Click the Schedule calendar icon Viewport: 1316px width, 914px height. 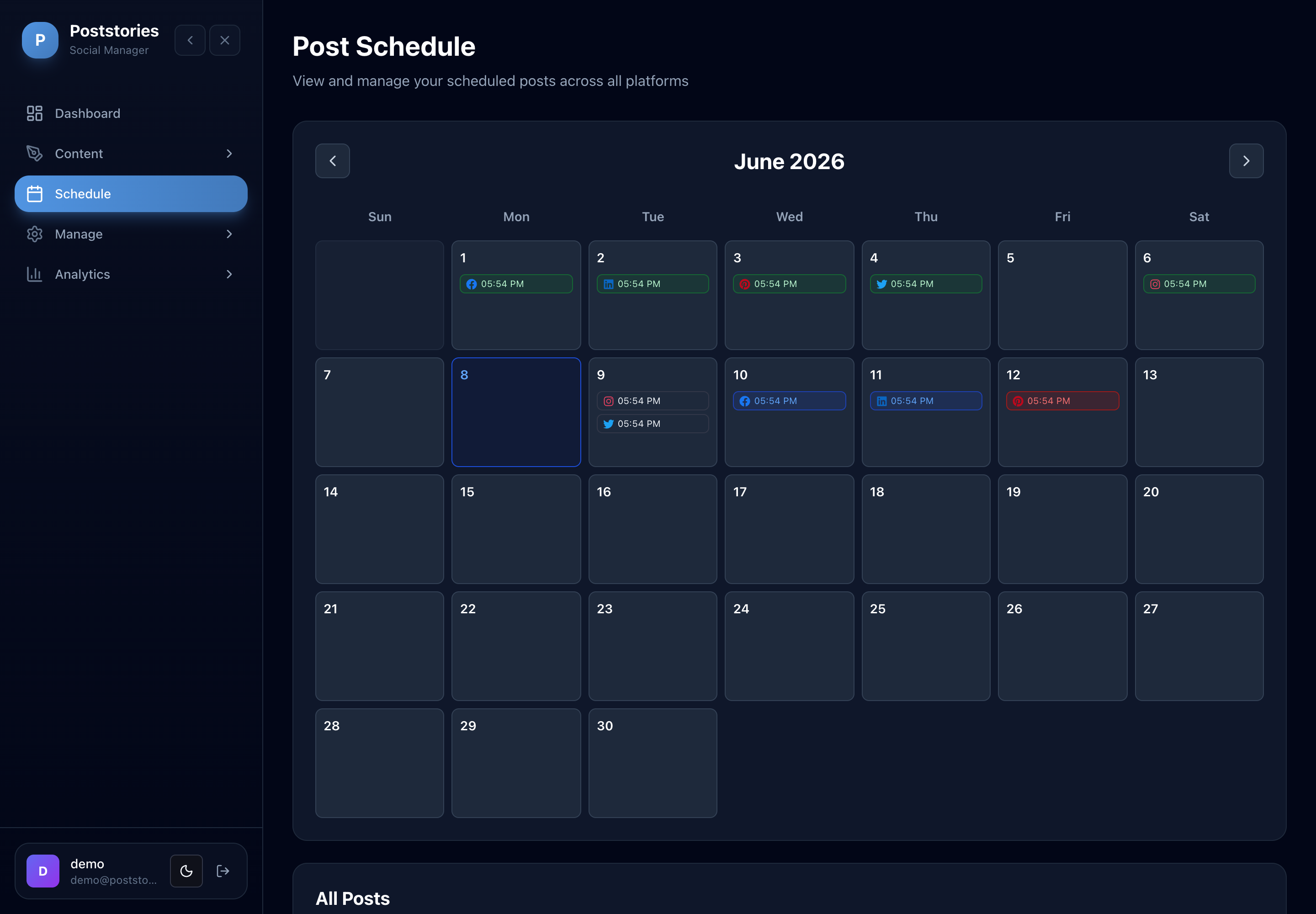[x=34, y=194]
